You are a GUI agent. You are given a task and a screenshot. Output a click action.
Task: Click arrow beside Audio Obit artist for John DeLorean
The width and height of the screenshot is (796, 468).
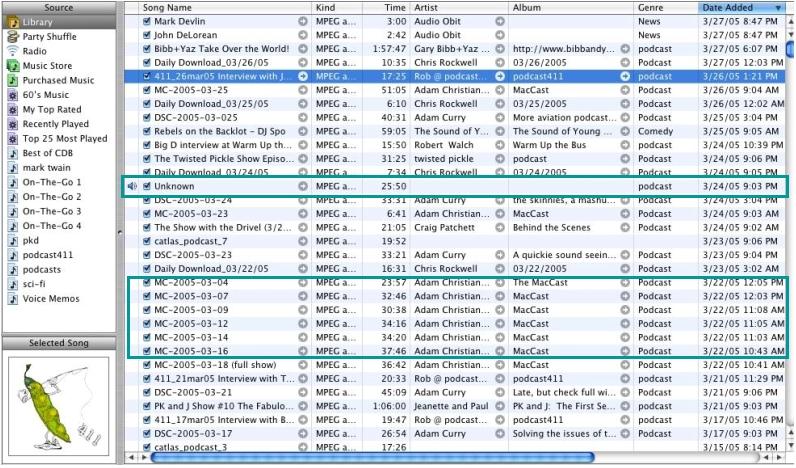[x=500, y=35]
